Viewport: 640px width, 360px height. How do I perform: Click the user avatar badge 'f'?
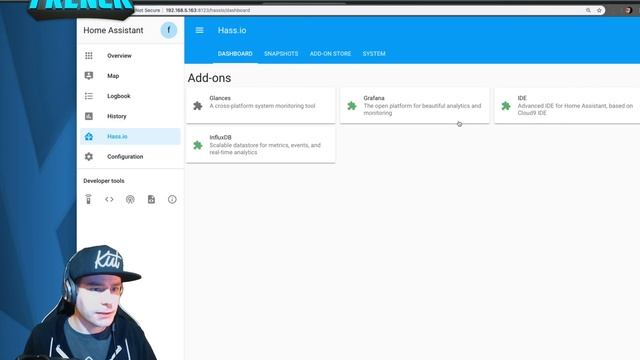pos(169,30)
